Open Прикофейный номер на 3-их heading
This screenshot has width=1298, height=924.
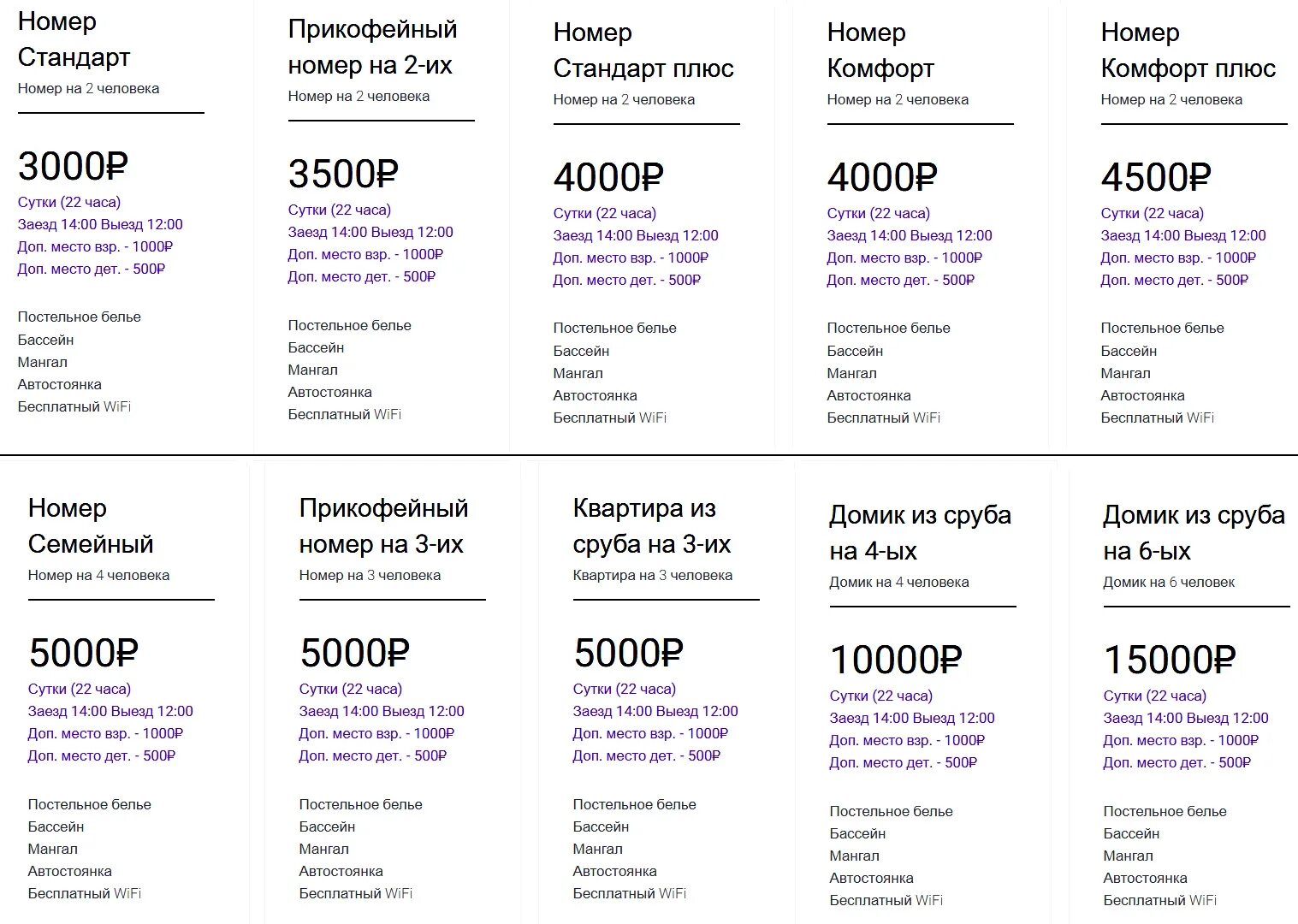[383, 526]
